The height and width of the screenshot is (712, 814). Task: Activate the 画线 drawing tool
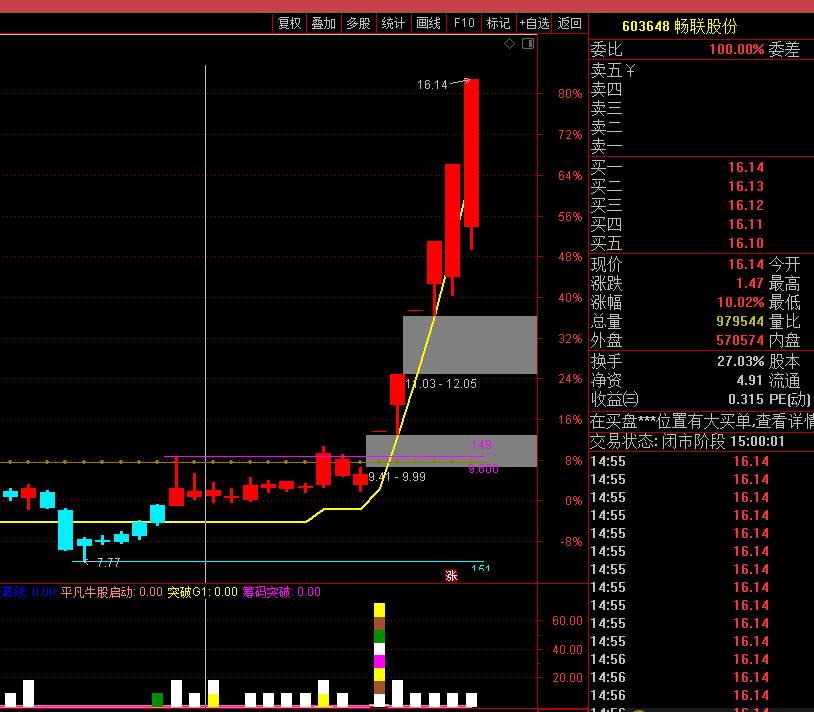click(428, 23)
